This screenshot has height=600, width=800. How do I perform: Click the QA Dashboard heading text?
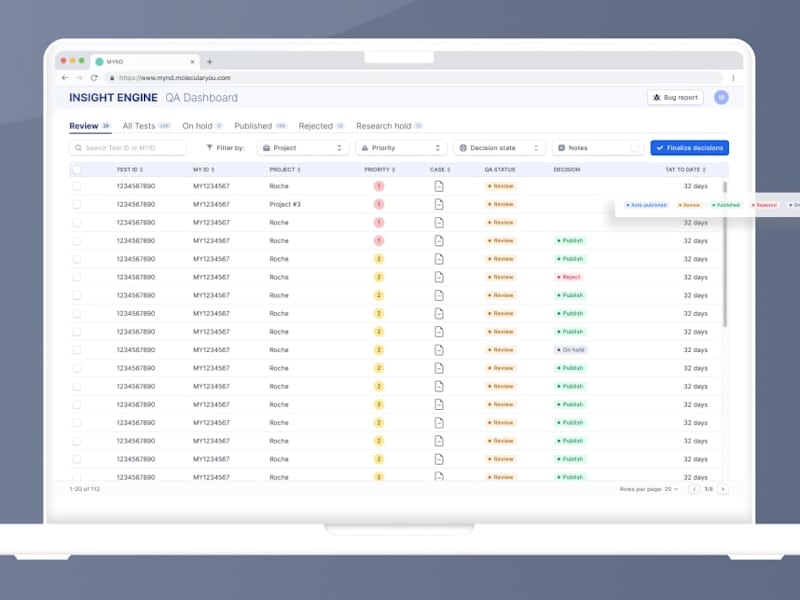click(202, 97)
